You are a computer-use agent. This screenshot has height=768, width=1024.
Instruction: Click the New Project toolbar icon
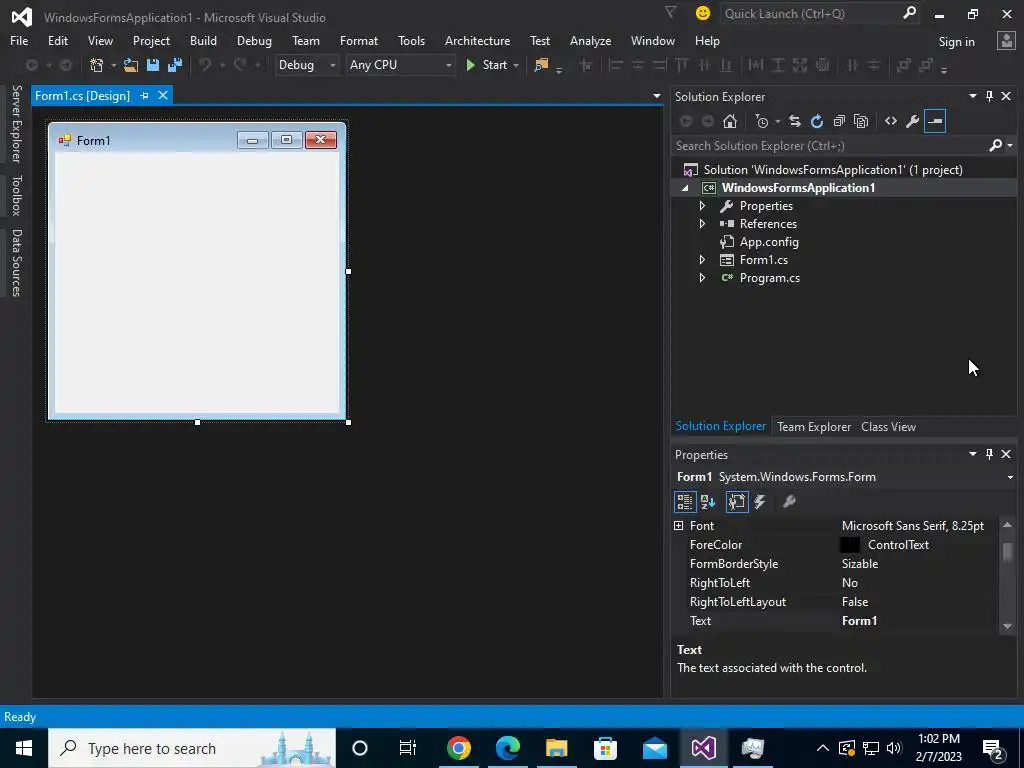[97, 65]
